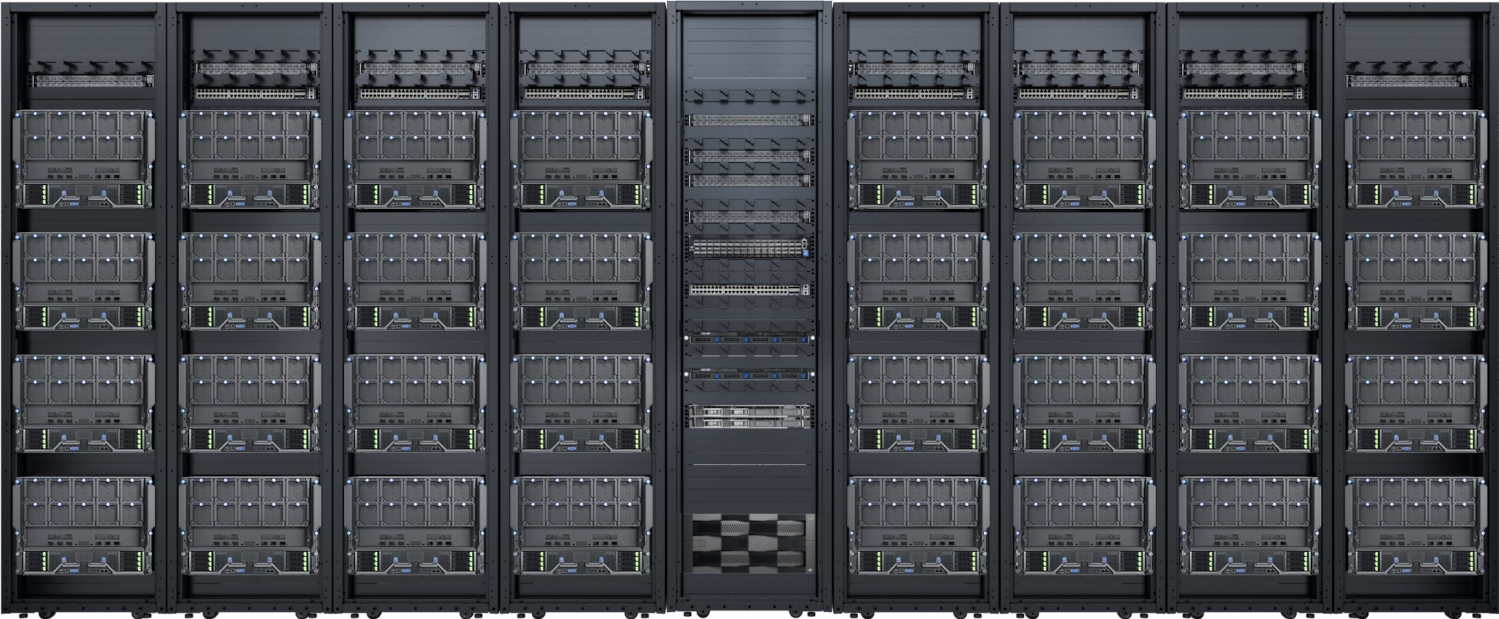1499x619 pixels.
Task: Select the second server in the second rack
Action: [x=250, y=281]
